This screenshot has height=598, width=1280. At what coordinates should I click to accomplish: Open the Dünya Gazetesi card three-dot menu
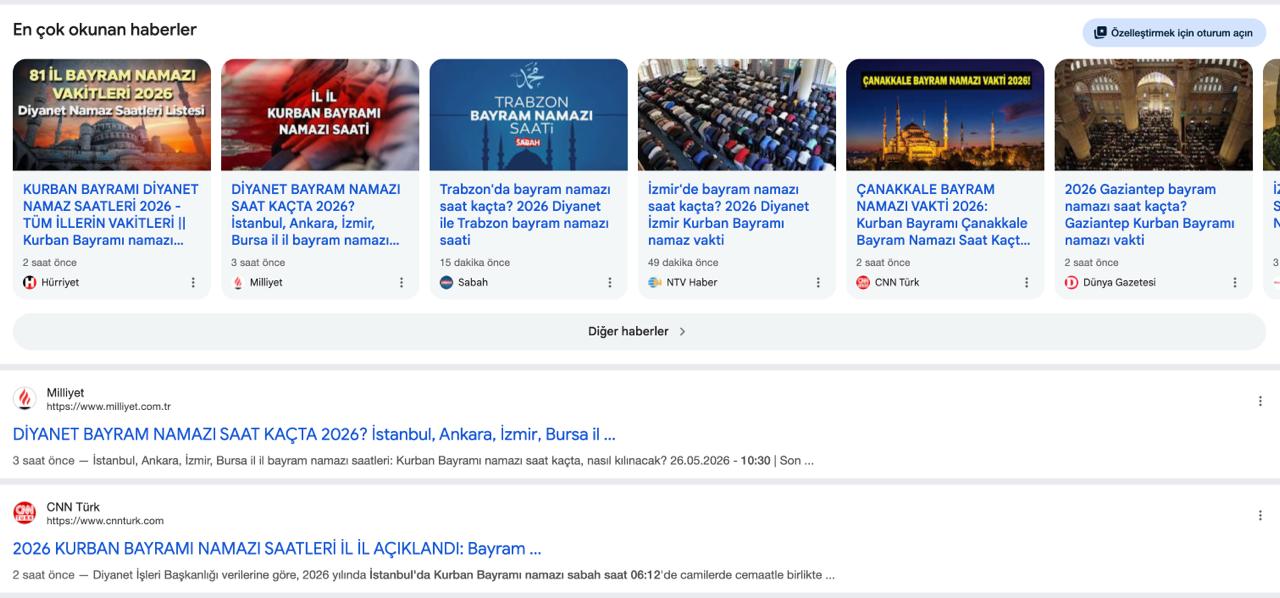pyautogui.click(x=1234, y=283)
